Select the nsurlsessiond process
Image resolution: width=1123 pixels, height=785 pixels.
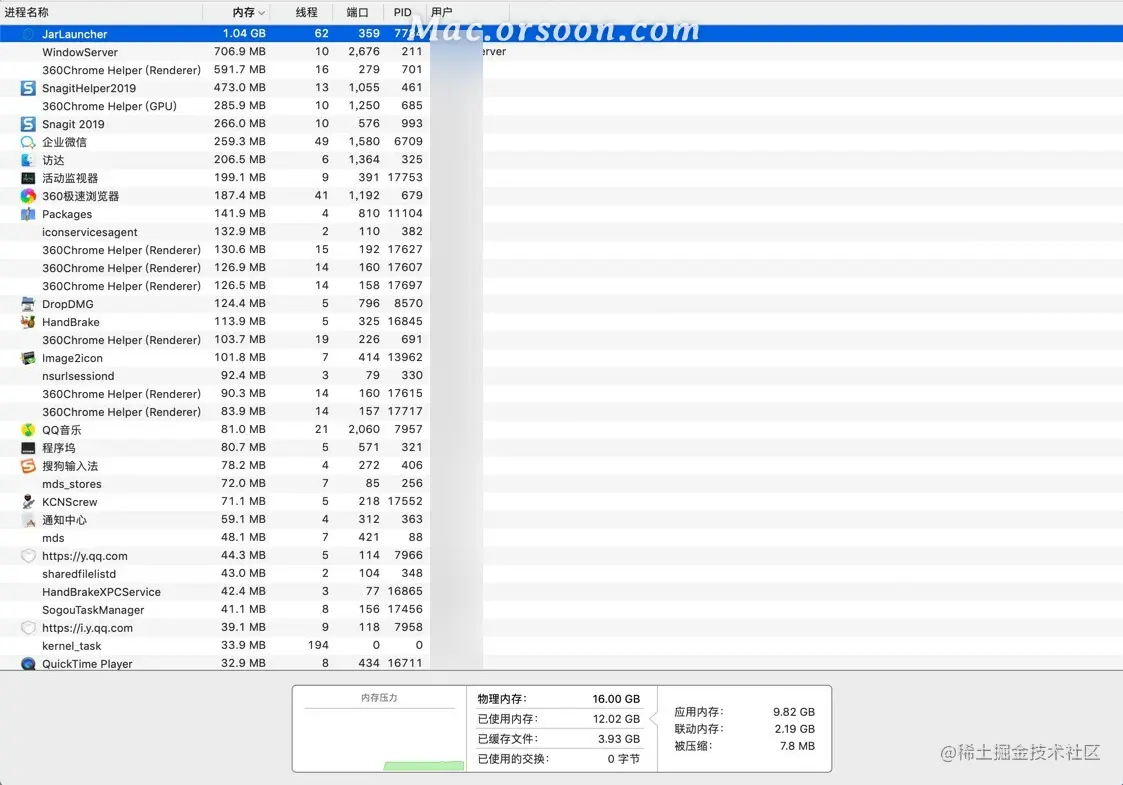pyautogui.click(x=562, y=375)
